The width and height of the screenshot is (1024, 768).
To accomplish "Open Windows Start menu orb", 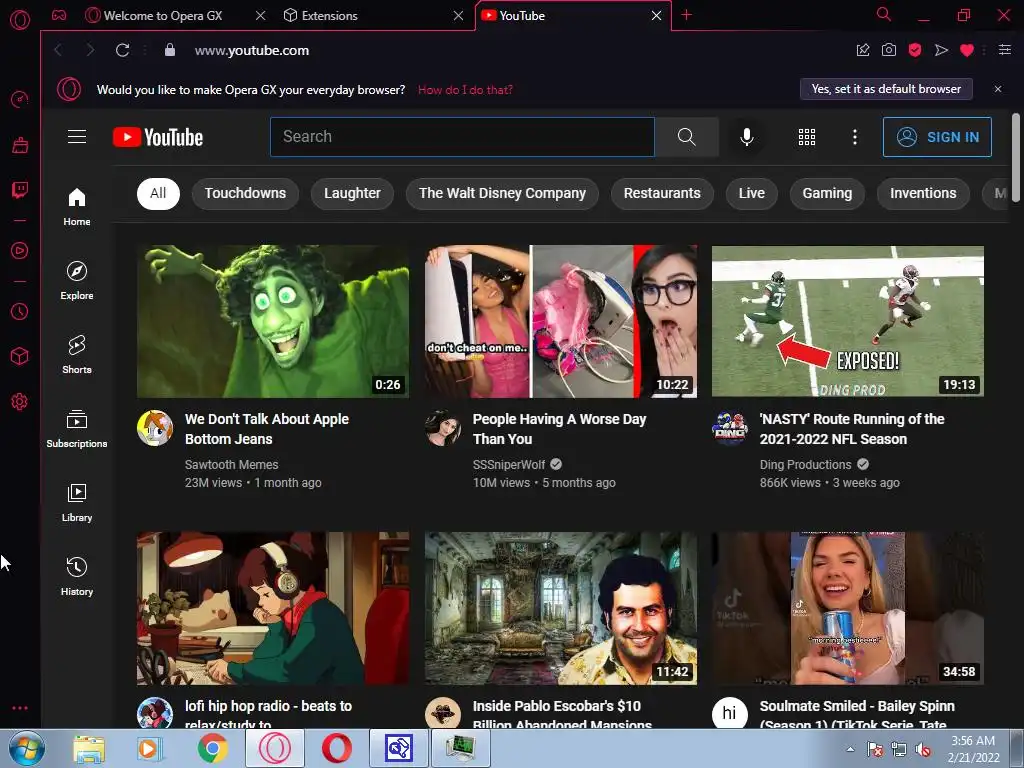I will tap(27, 748).
